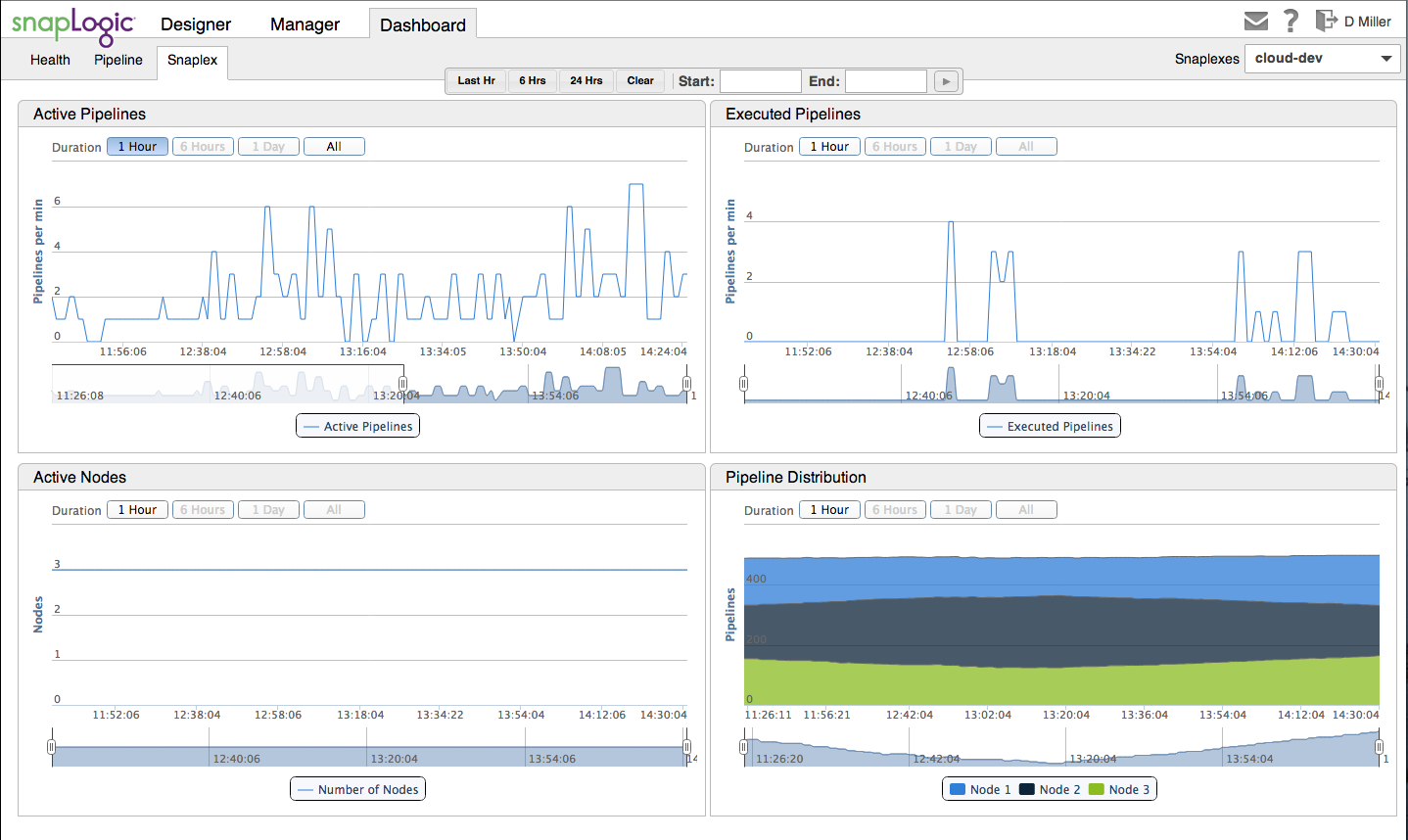Select 1 Day in Executed Pipelines
This screenshot has height=840, width=1408.
point(961,147)
